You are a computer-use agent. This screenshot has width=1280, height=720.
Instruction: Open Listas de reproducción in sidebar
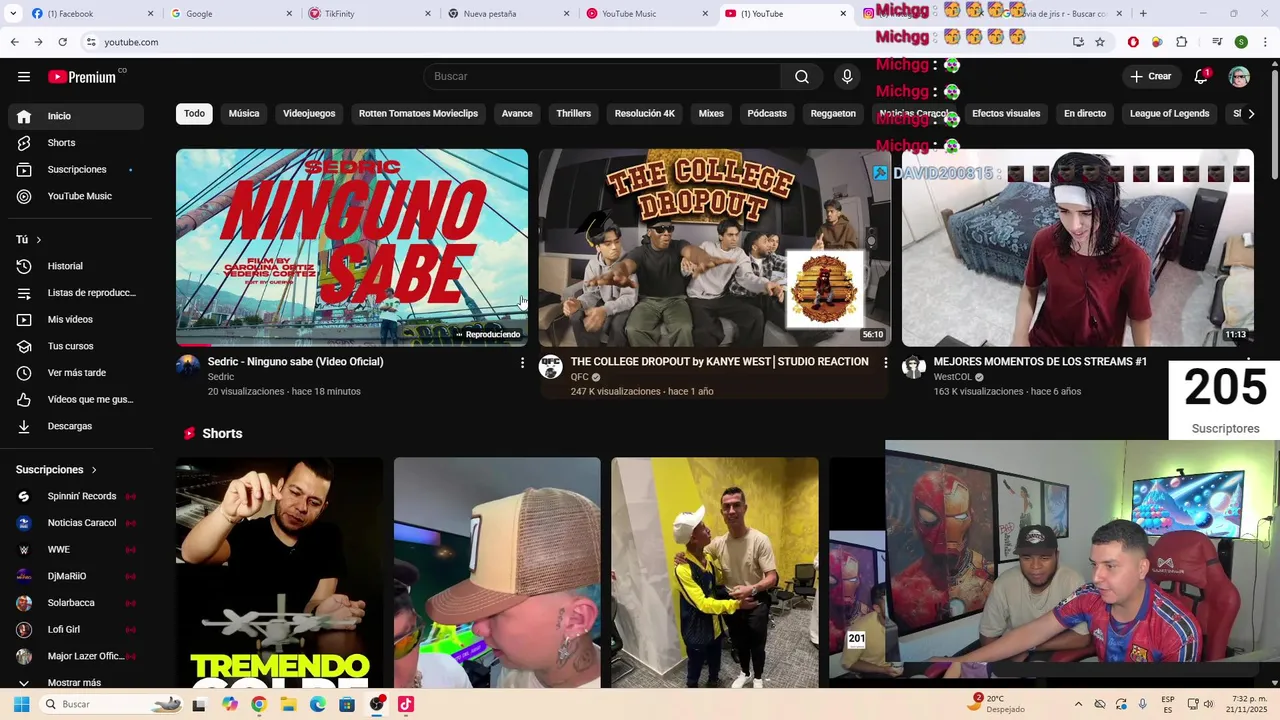[x=76, y=293]
